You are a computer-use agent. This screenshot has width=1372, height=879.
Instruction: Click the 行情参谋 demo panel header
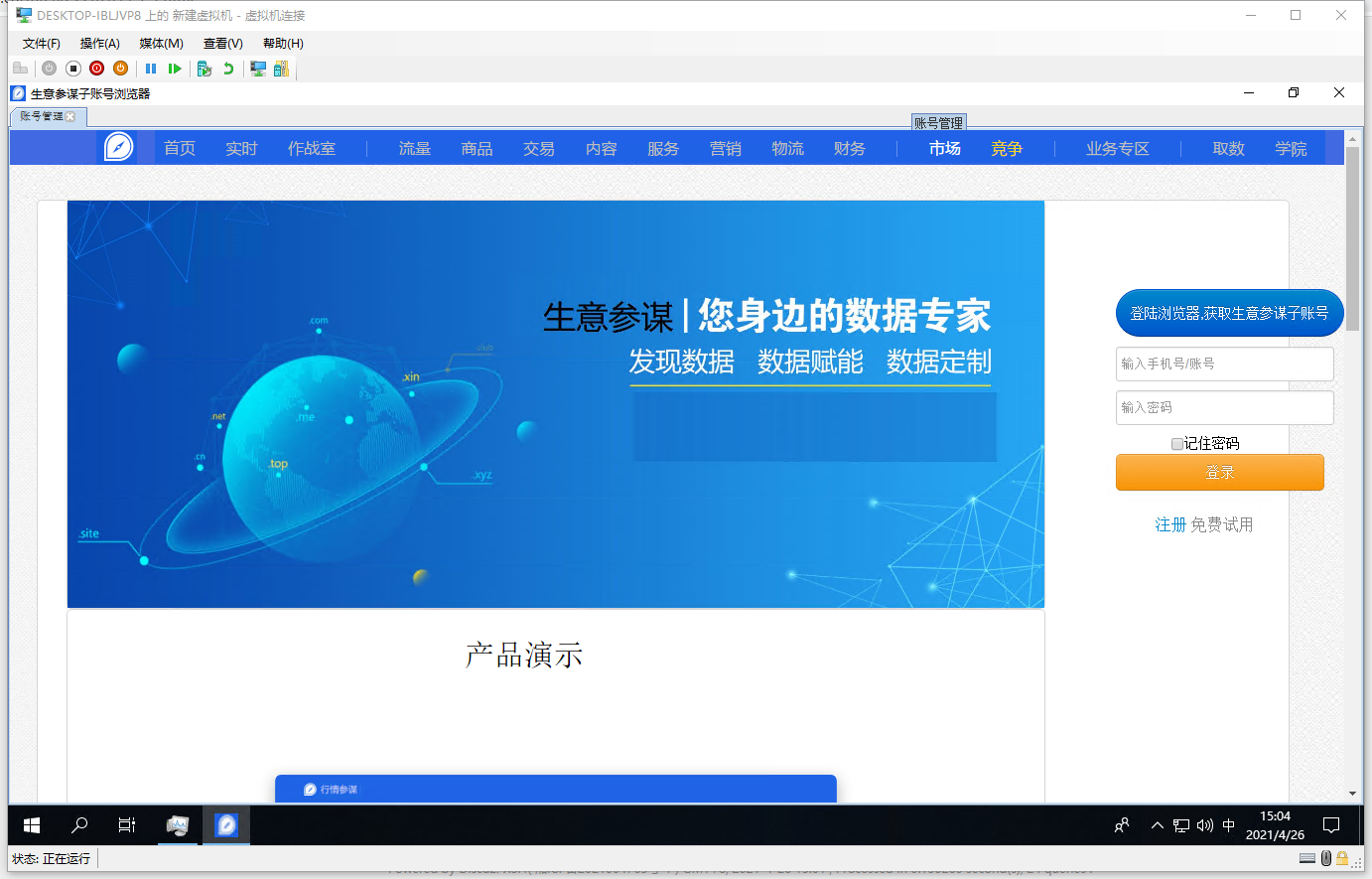(x=556, y=789)
